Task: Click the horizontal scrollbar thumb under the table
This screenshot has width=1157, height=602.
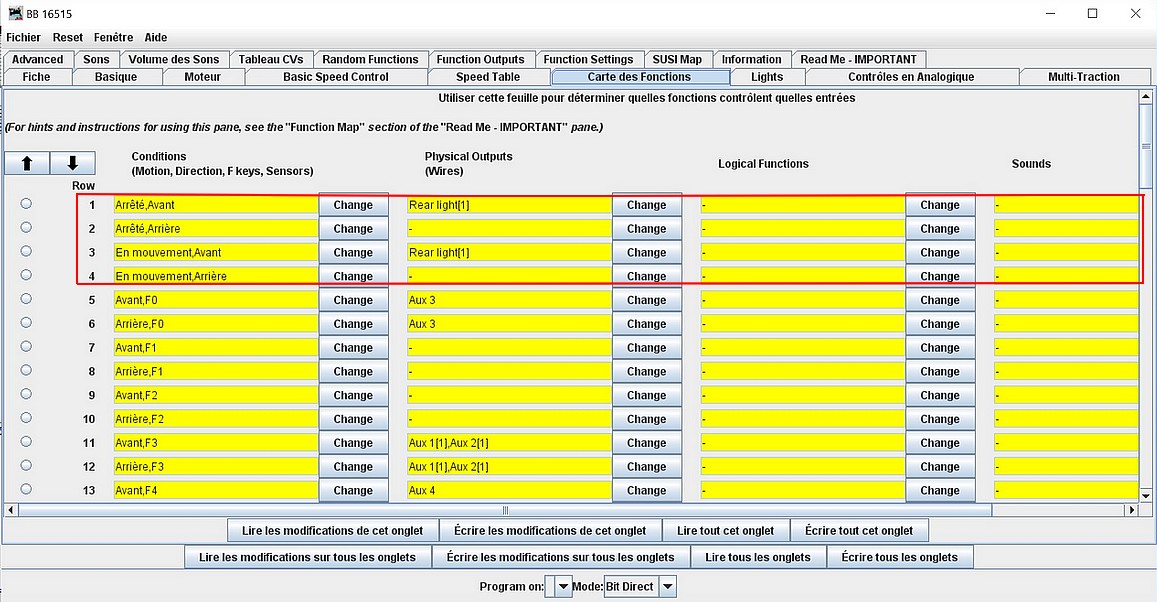Action: pyautogui.click(x=505, y=510)
